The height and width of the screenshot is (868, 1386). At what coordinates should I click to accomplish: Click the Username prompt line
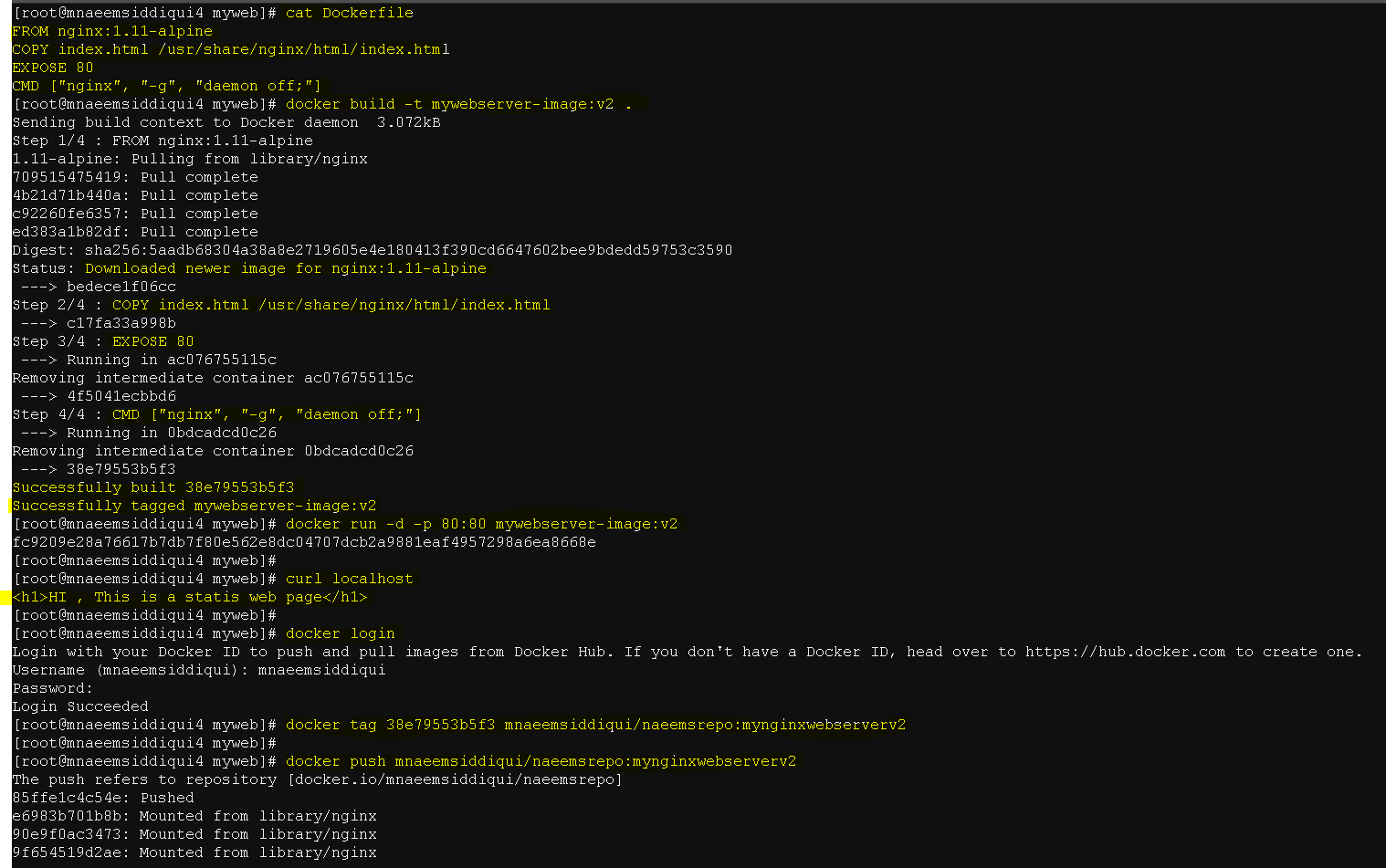coord(199,670)
